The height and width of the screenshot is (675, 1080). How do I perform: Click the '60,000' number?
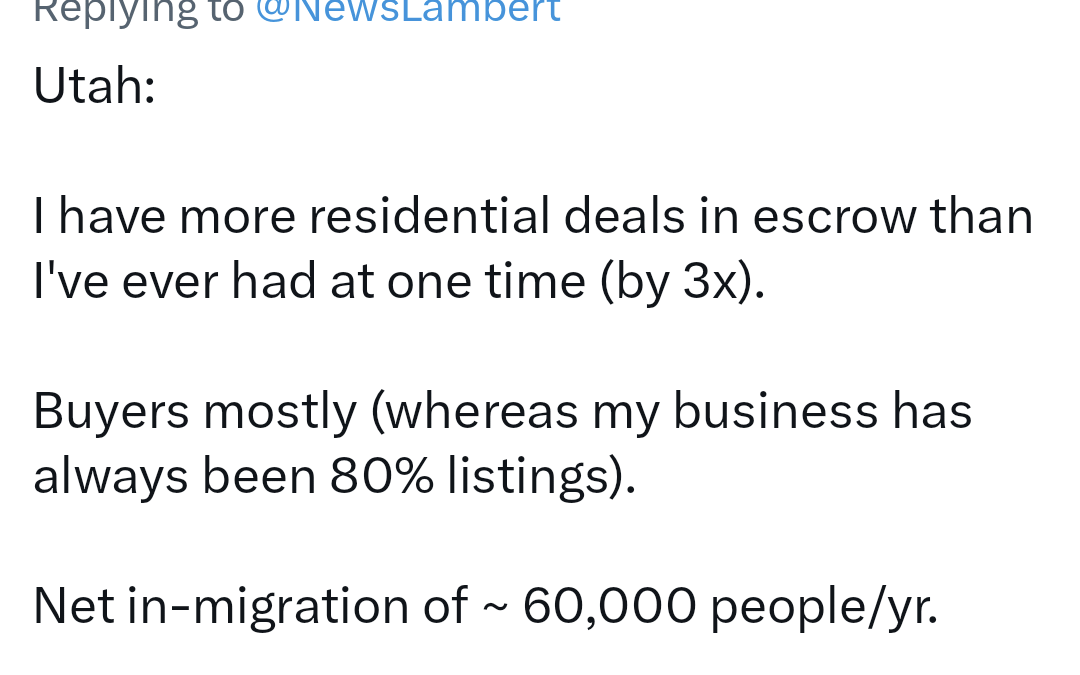(610, 607)
